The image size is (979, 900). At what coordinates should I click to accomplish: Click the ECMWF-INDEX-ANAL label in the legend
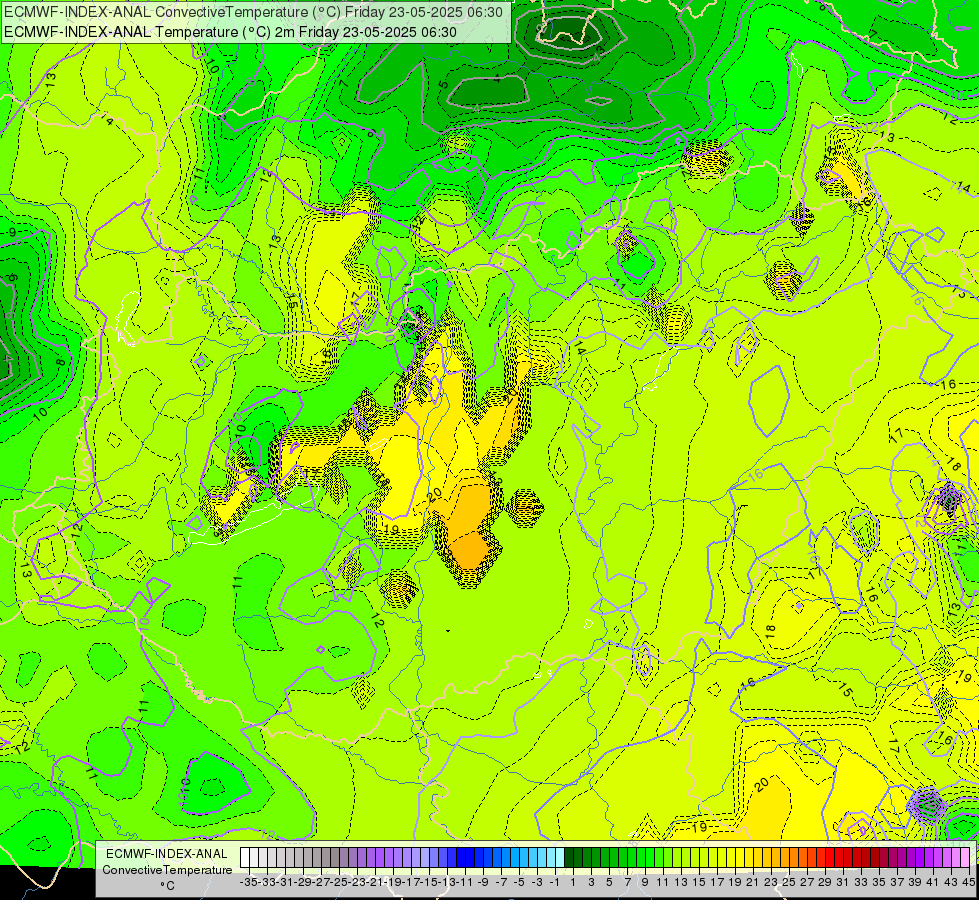click(x=167, y=854)
